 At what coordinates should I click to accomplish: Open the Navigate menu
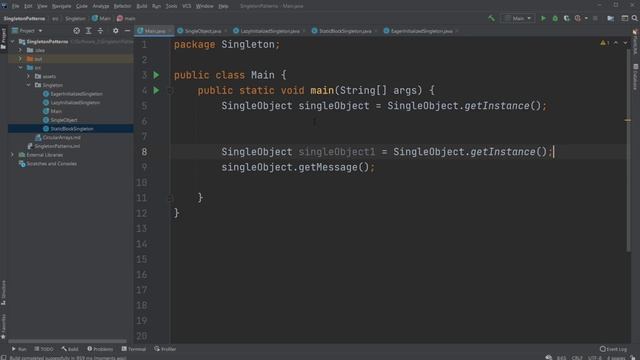(61, 6)
